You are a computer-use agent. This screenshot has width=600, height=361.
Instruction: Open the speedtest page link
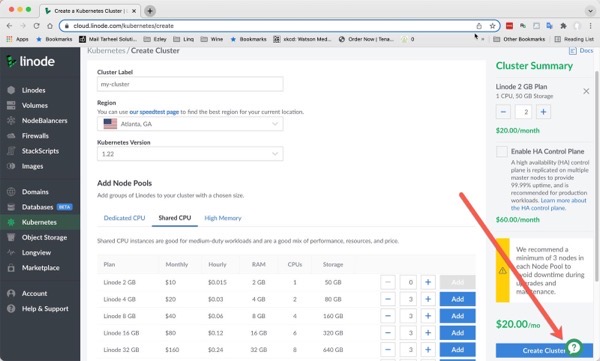coord(154,112)
